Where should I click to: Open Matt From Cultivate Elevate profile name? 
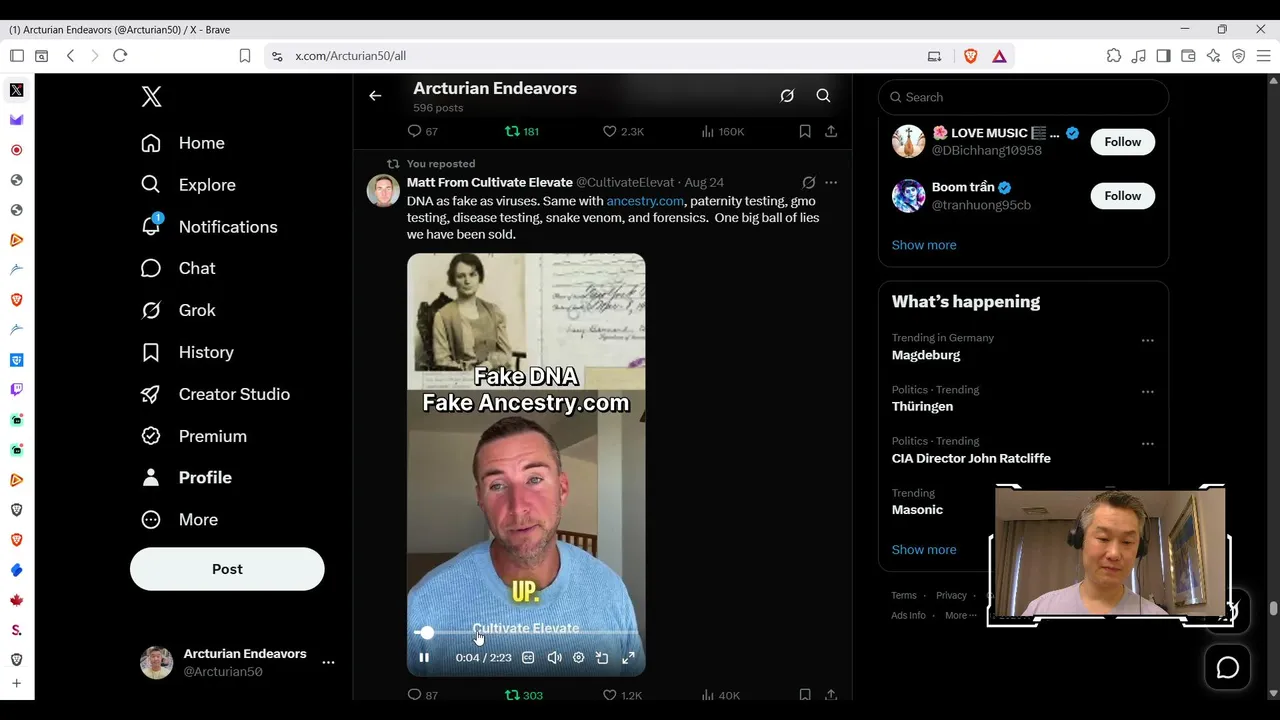click(490, 182)
